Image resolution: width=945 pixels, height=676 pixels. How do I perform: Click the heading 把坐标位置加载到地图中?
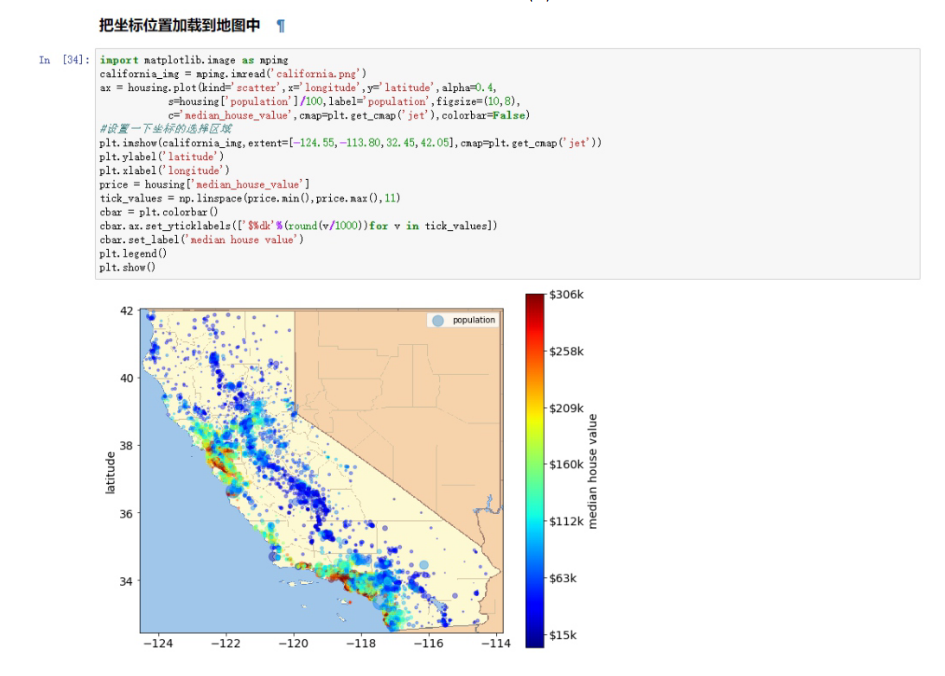coord(180,25)
